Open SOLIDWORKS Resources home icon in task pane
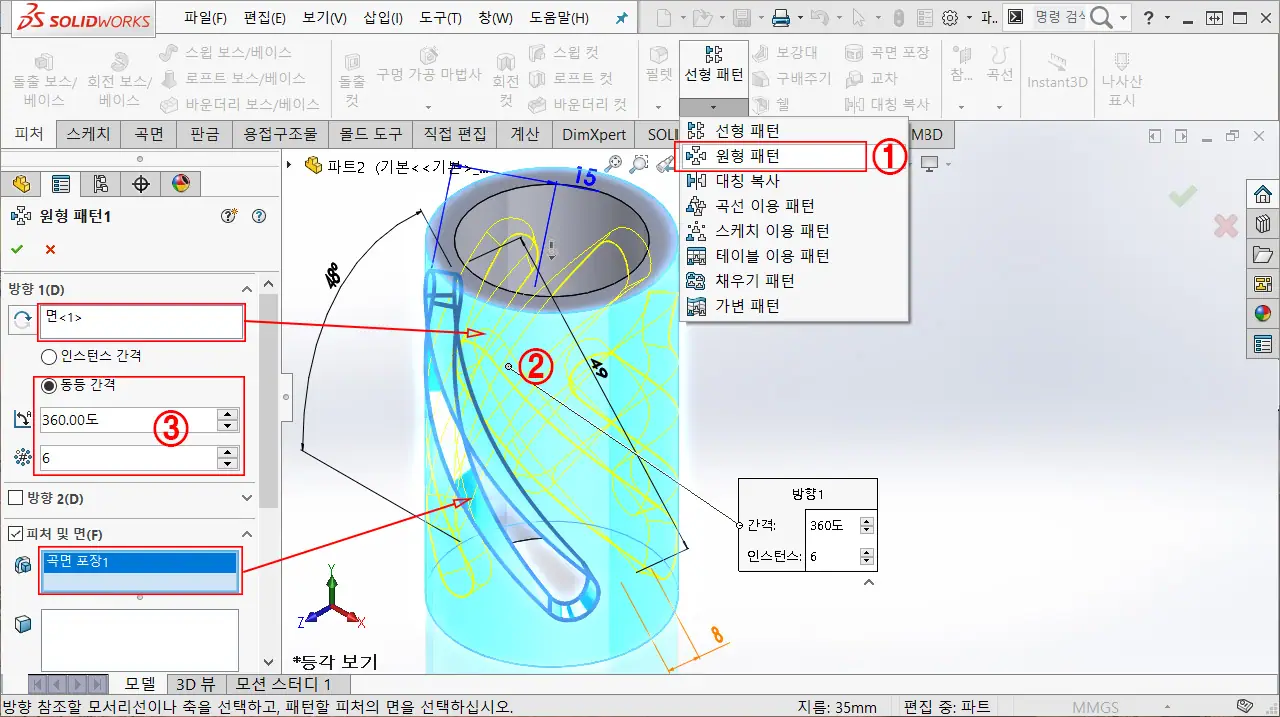 click(x=1263, y=194)
